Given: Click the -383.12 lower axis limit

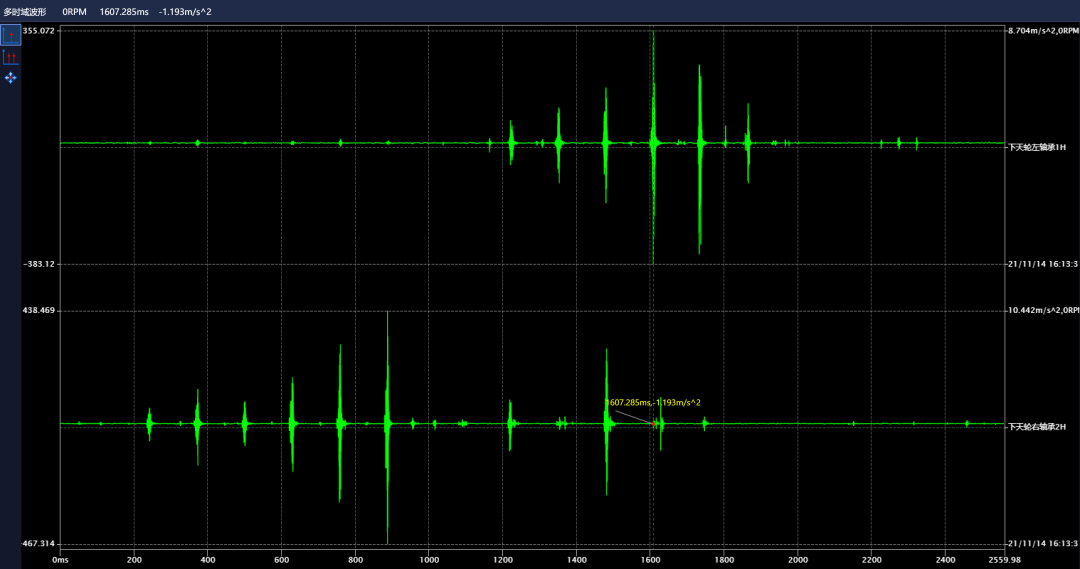Looking at the screenshot, I should pos(38,264).
